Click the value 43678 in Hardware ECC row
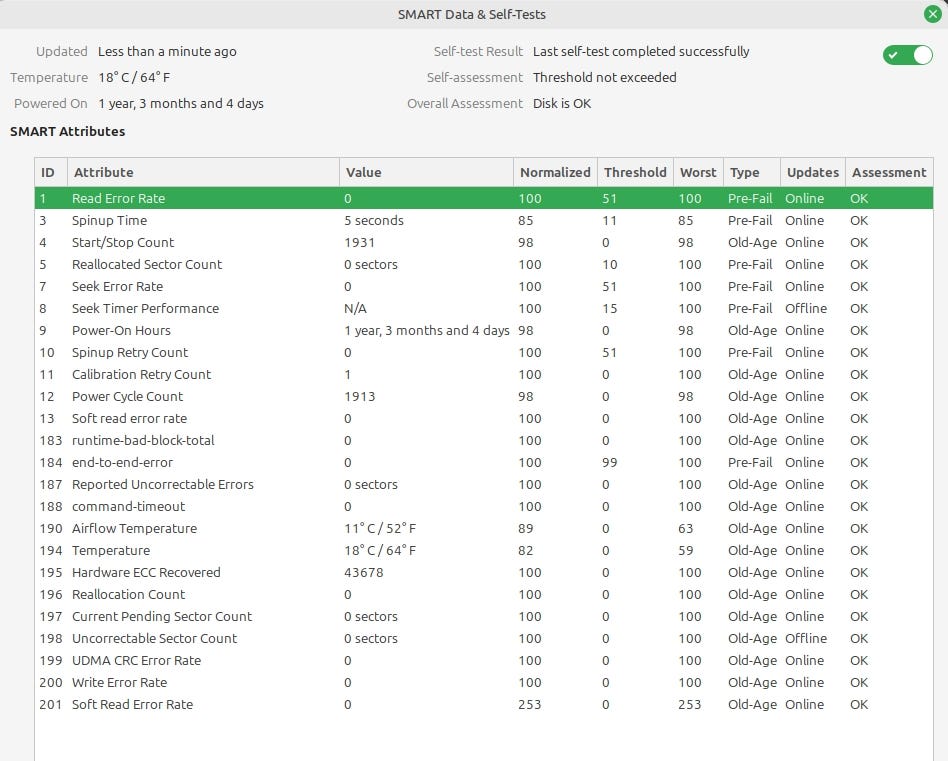The width and height of the screenshot is (948, 761). pos(363,572)
